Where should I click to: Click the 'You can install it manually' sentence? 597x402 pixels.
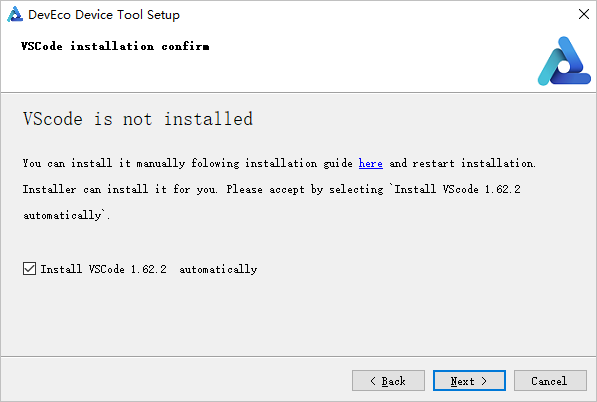pos(279,163)
